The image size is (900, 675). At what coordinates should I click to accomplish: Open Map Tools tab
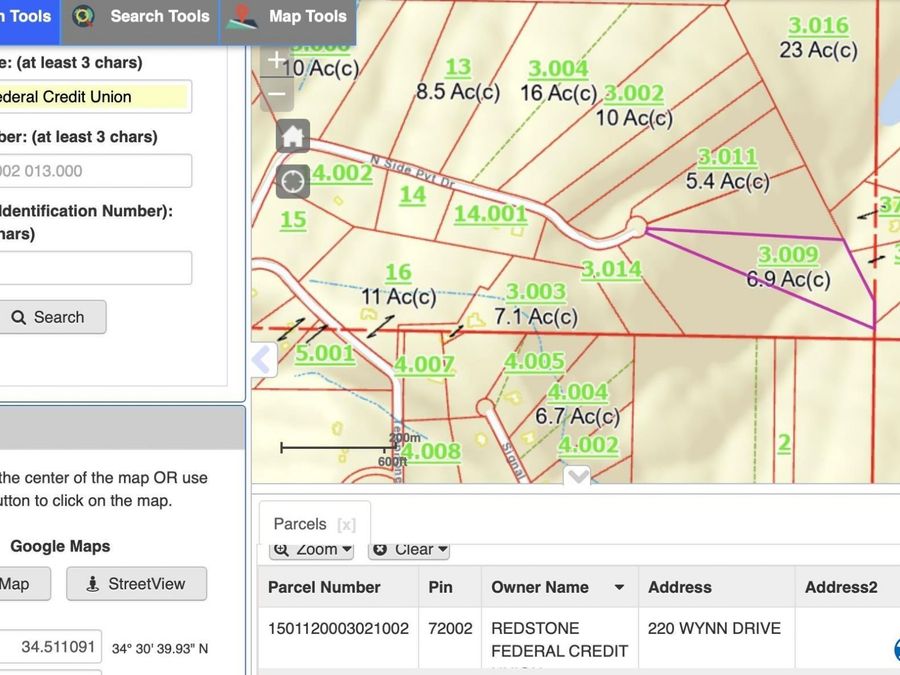click(288, 17)
